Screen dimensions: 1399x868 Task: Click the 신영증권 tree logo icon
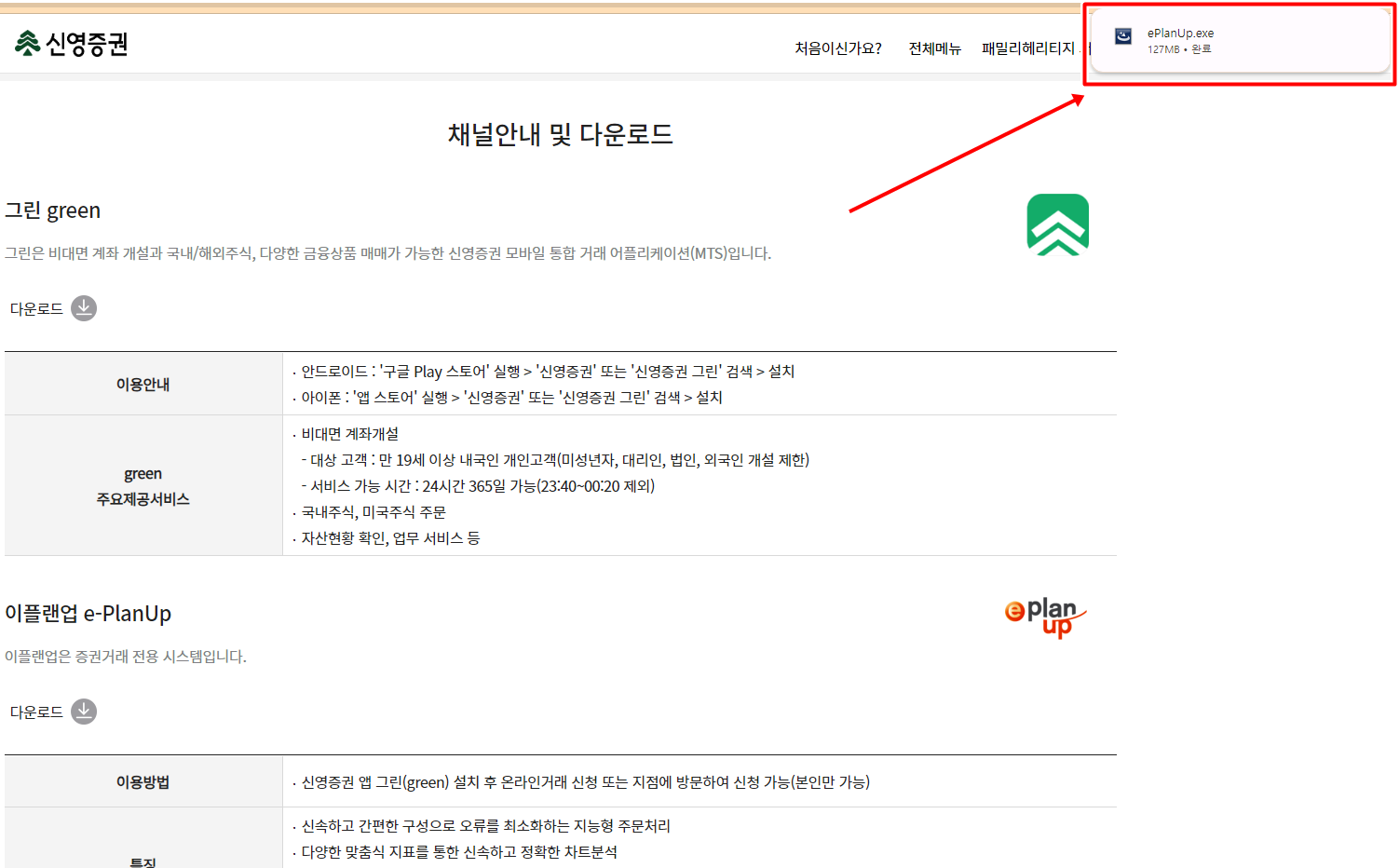pyautogui.click(x=28, y=43)
